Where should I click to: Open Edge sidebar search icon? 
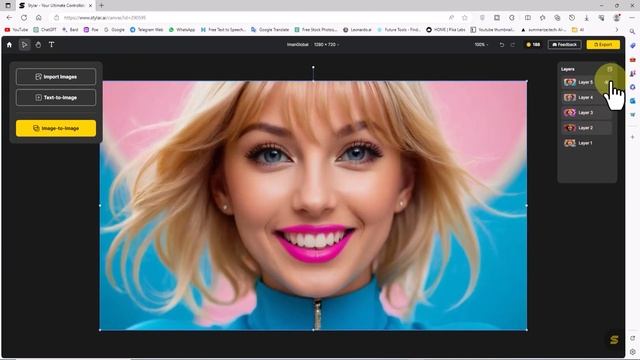coord(632,31)
